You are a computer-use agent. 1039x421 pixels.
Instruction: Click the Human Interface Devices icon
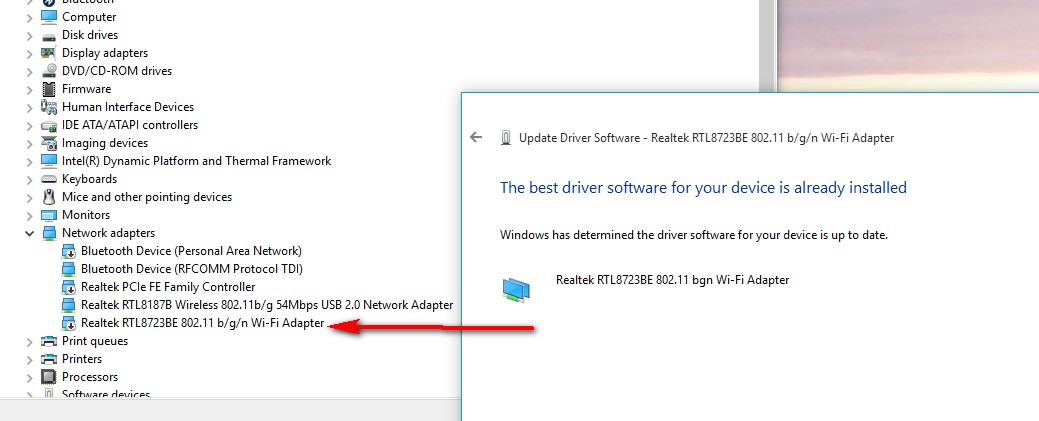[x=49, y=107]
